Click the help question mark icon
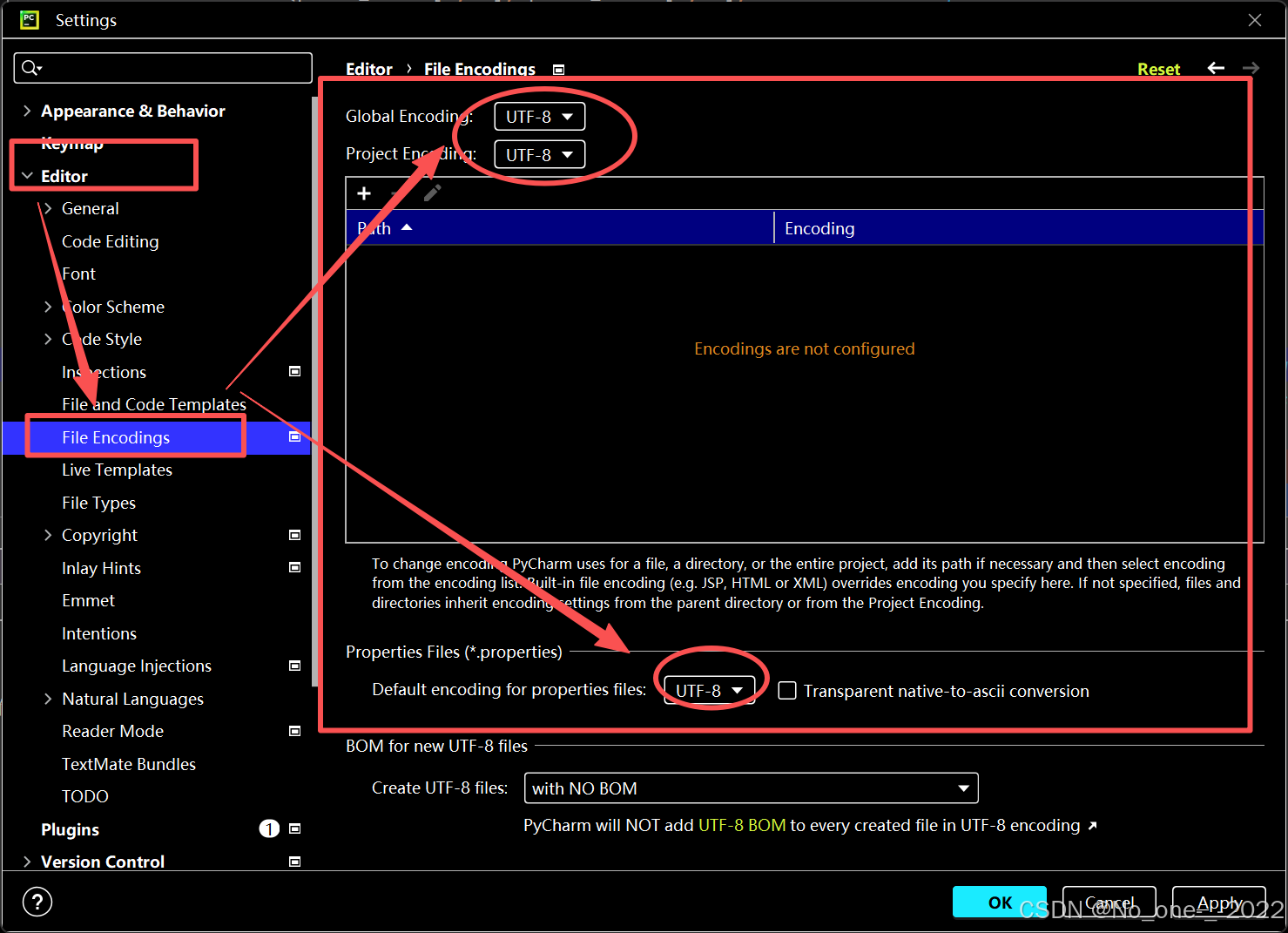The image size is (1288, 933). click(x=37, y=902)
